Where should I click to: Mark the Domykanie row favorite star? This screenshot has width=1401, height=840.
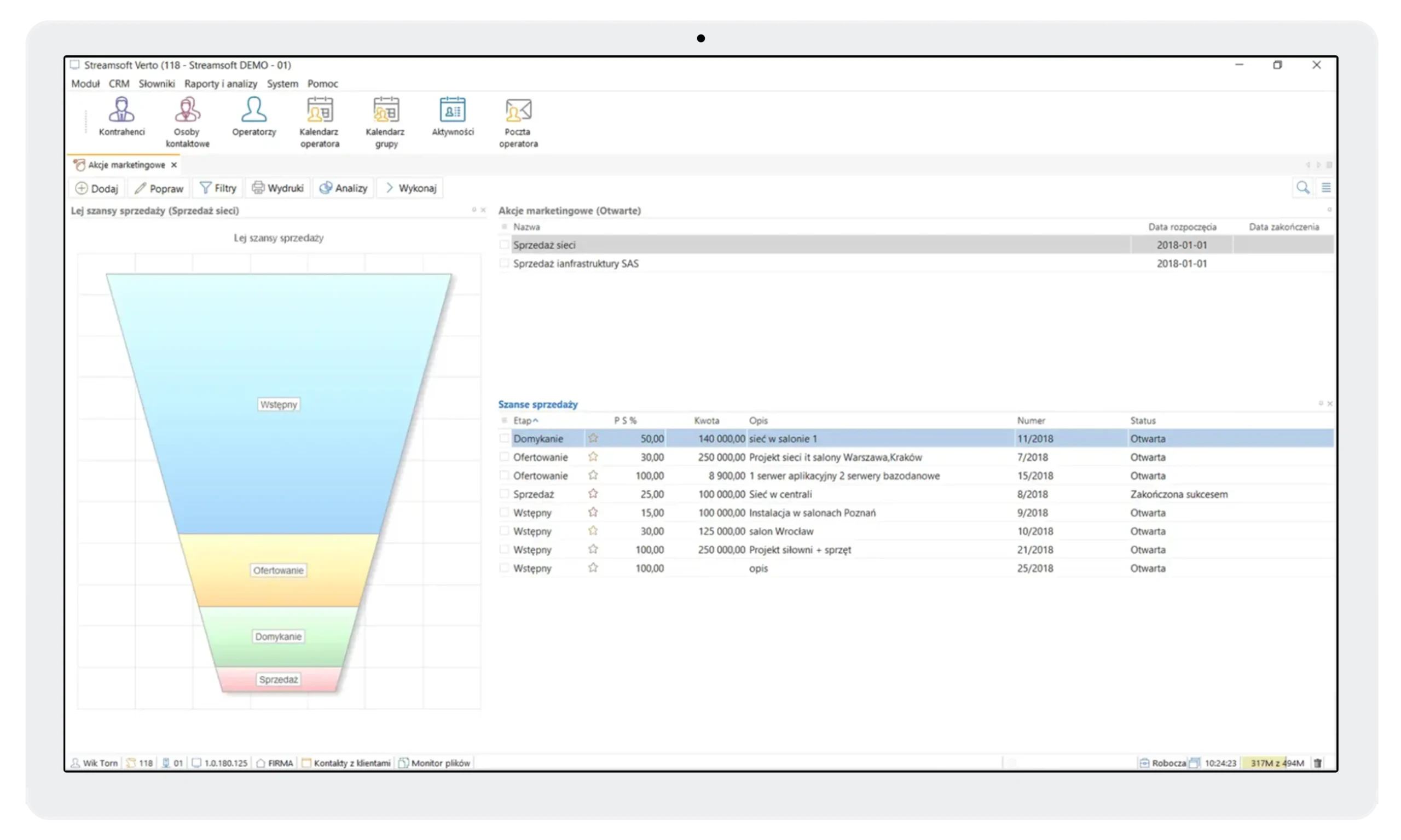pyautogui.click(x=593, y=438)
